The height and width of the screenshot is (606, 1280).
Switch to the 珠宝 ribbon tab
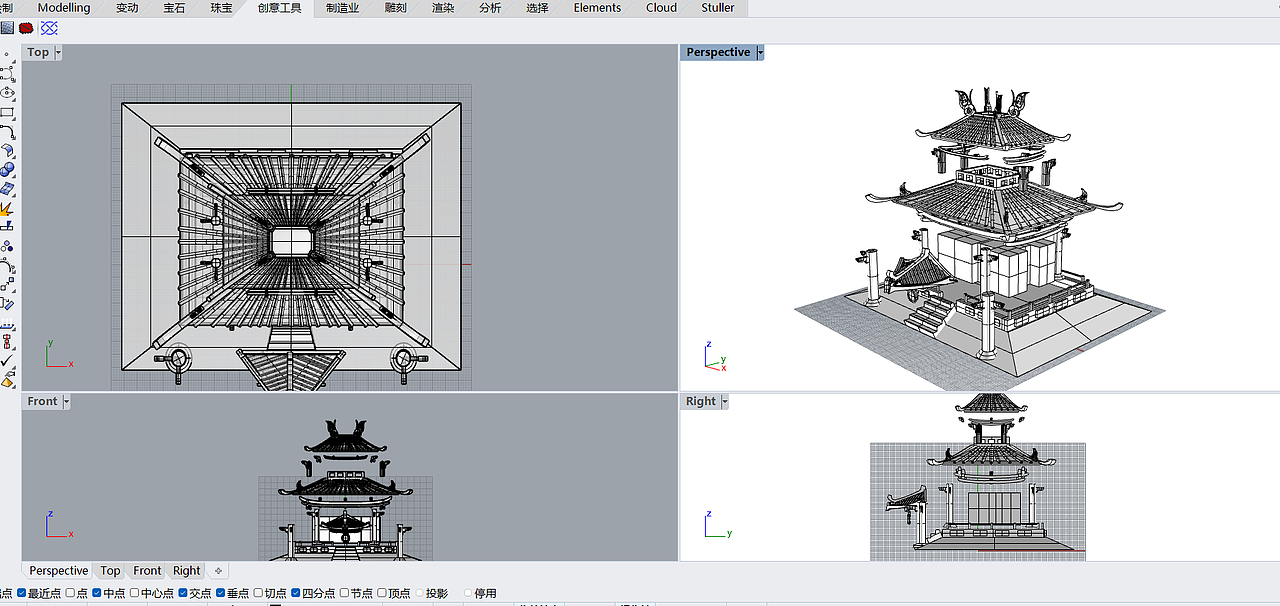[x=221, y=8]
